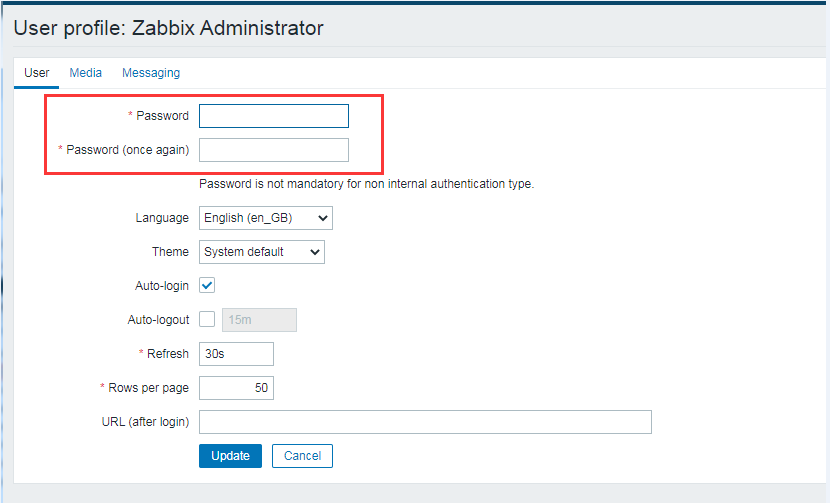
Task: Open the Theme dropdown
Action: tap(262, 252)
